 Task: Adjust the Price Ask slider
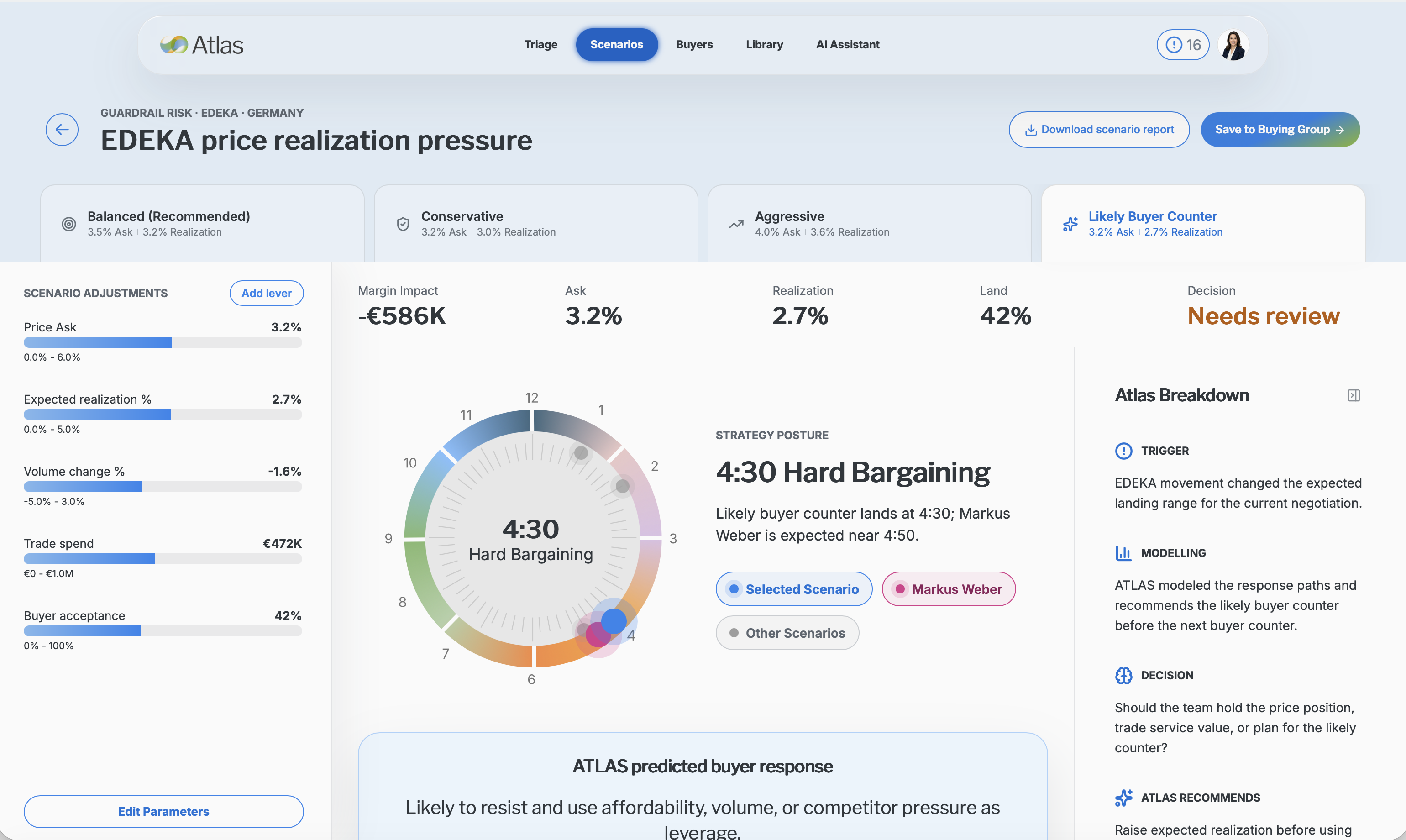coord(163,342)
